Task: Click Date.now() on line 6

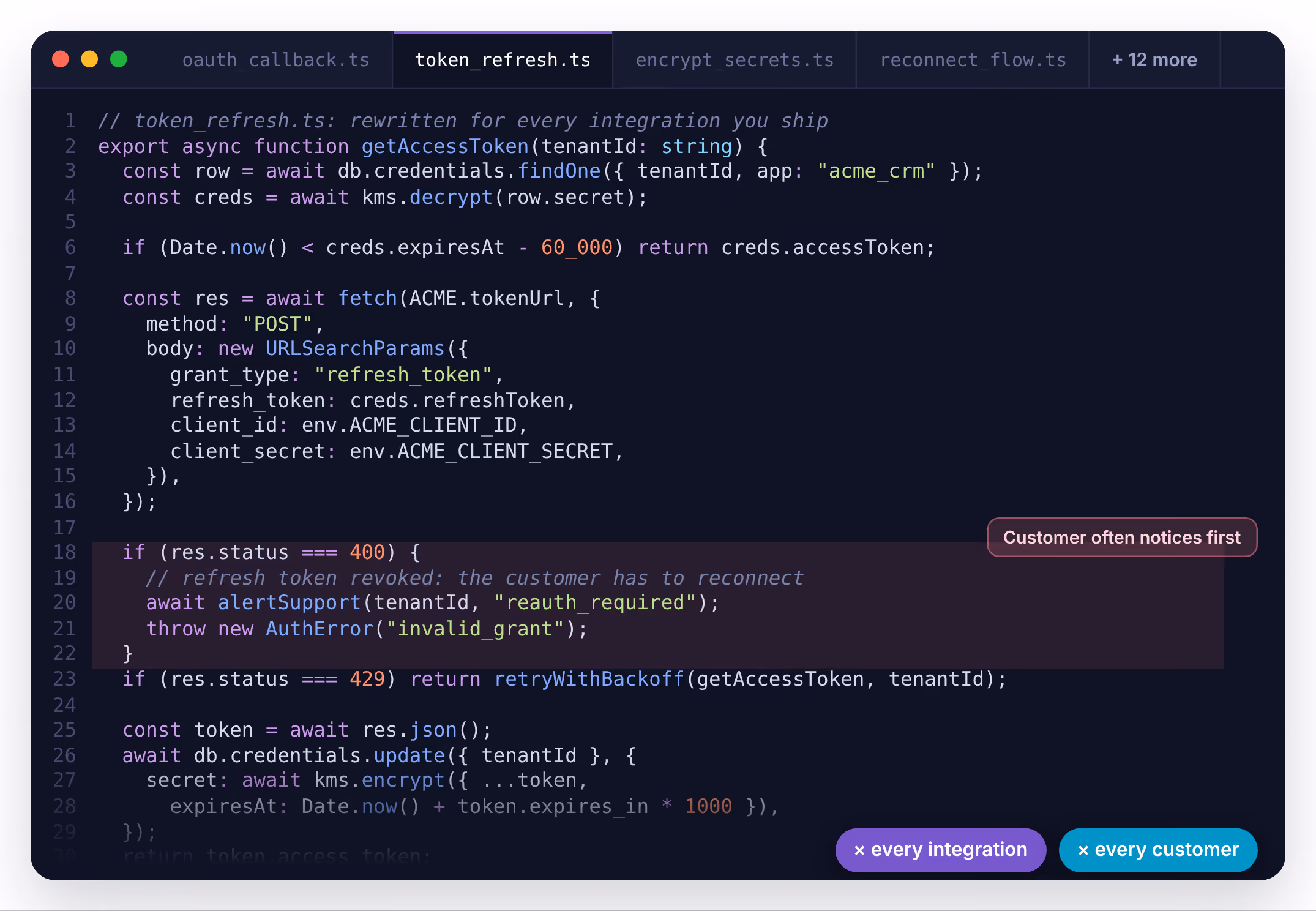Action: [x=228, y=248]
